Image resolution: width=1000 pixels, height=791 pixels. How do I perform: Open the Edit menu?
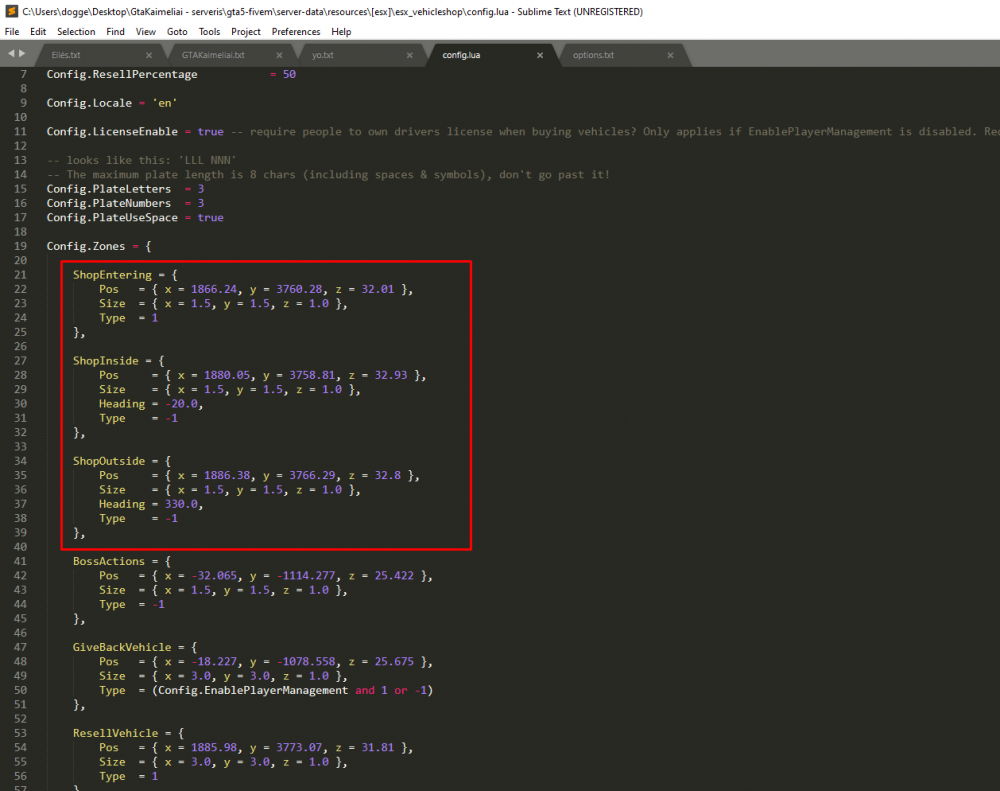pyautogui.click(x=38, y=32)
